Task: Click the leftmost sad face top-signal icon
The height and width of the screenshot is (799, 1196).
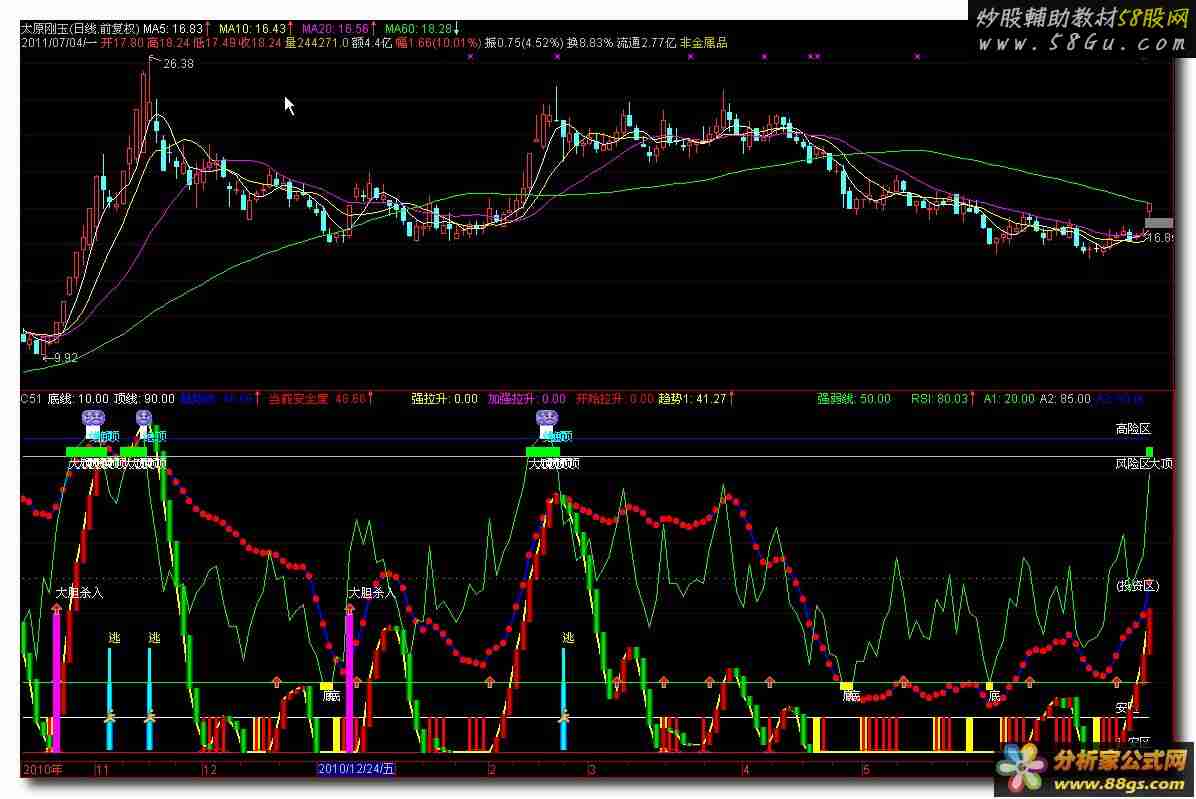Action: click(x=94, y=419)
